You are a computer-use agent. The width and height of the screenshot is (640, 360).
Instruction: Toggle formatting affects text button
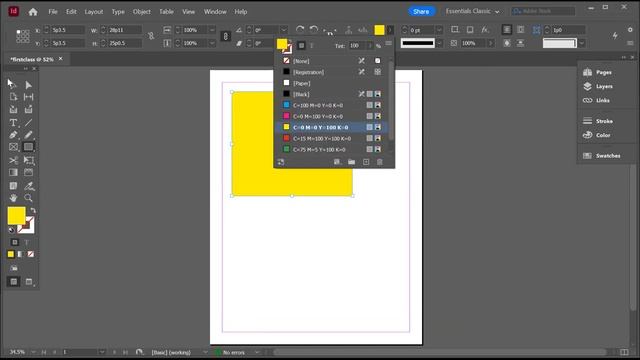pyautogui.click(x=27, y=242)
